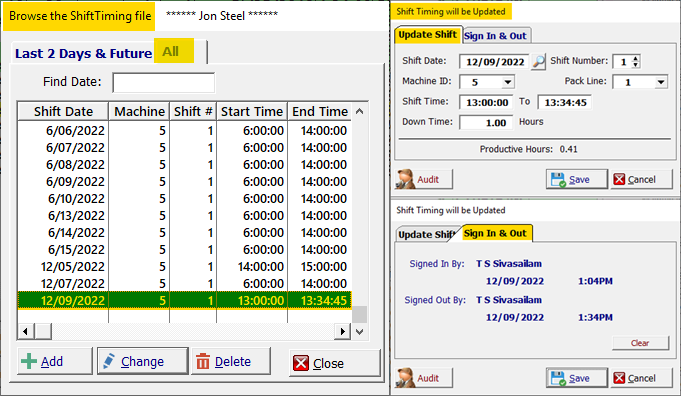
Task: Switch to the All tab
Action: coord(174,51)
